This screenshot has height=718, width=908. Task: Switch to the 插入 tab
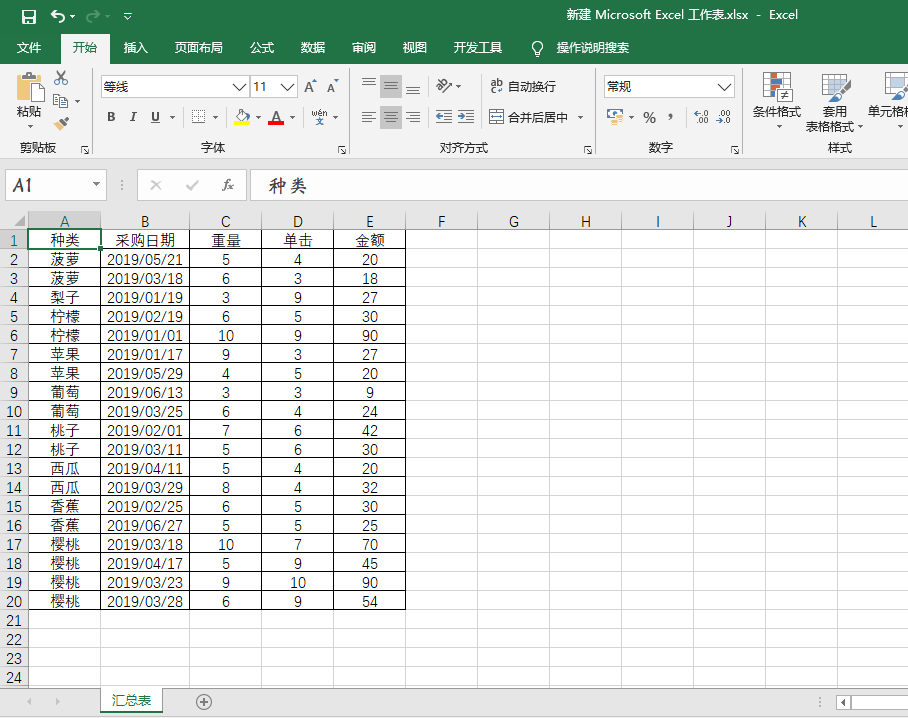point(136,47)
